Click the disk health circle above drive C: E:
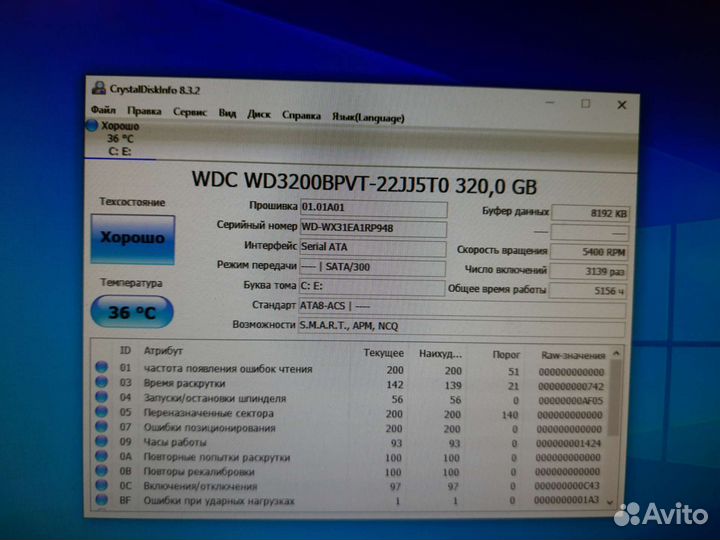 click(x=94, y=126)
